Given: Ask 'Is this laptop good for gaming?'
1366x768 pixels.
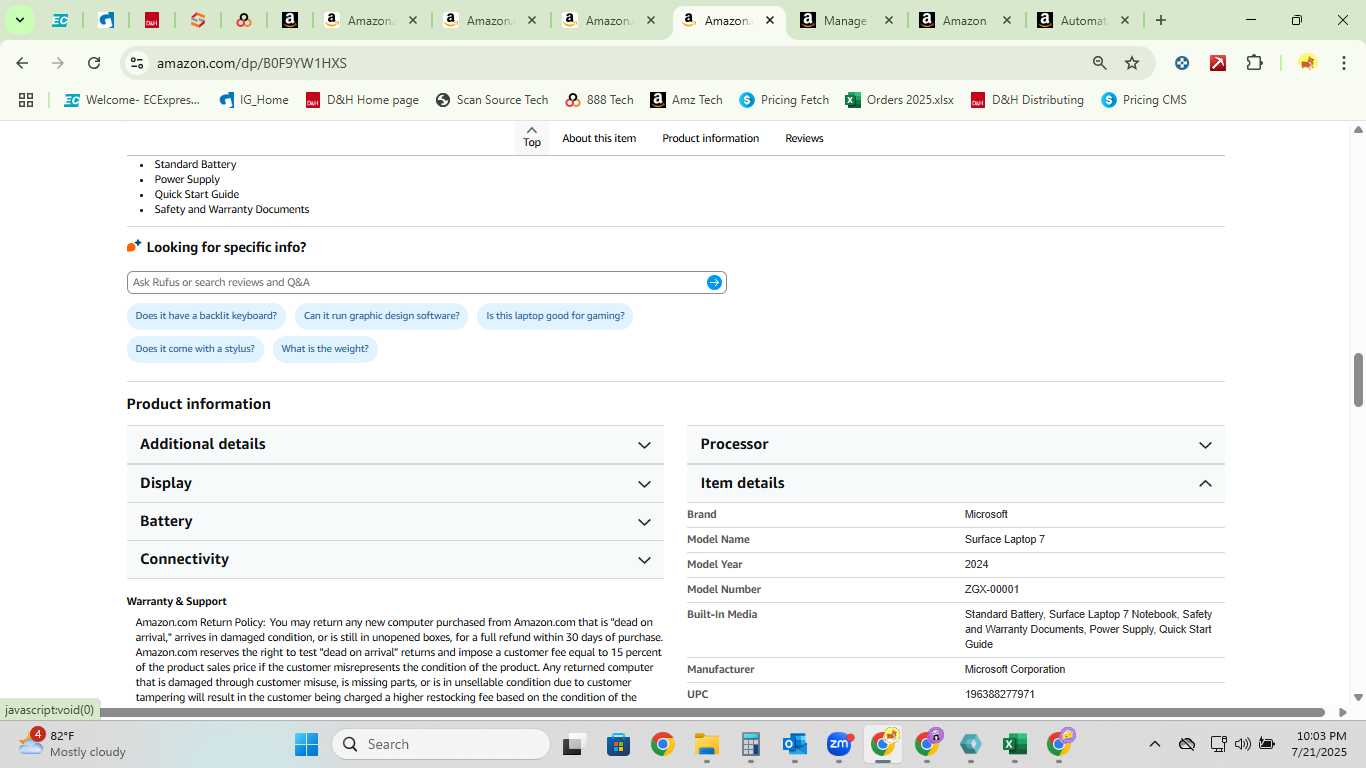Looking at the screenshot, I should coord(555,316).
